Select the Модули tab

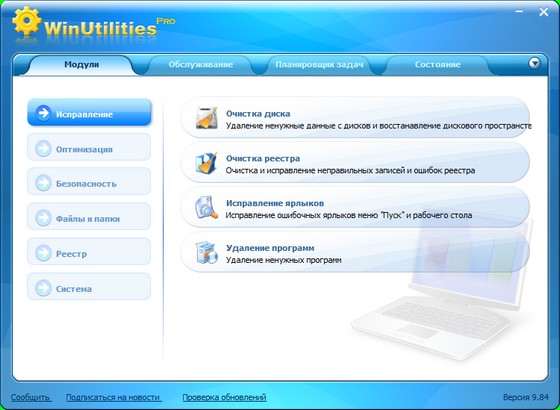pos(81,65)
